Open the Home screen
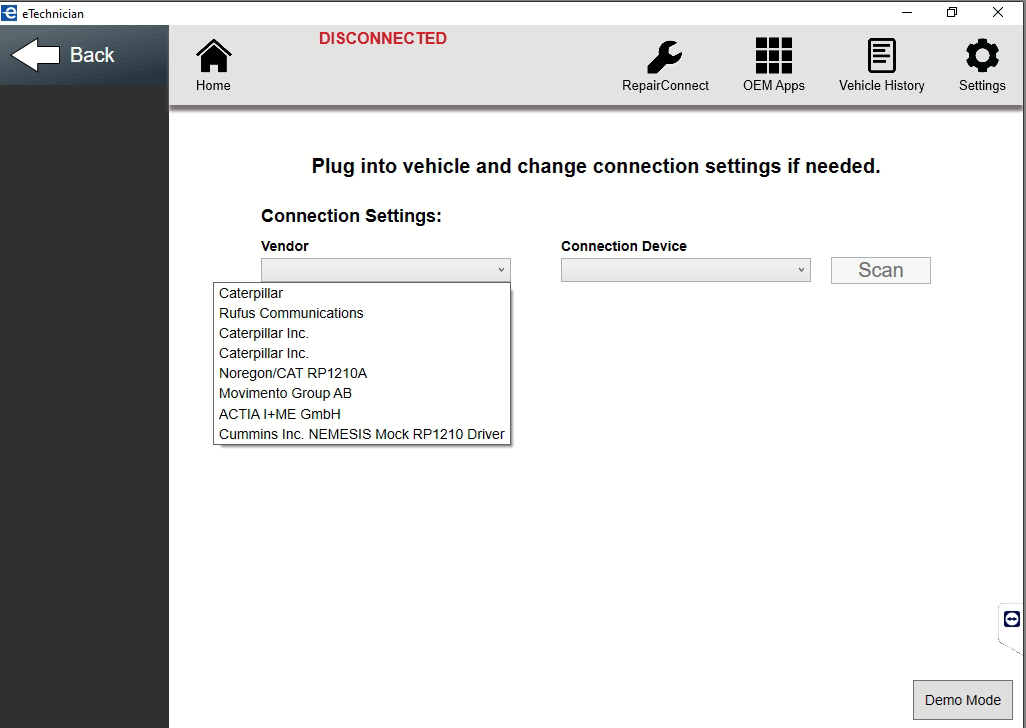The height and width of the screenshot is (728, 1026). (212, 62)
